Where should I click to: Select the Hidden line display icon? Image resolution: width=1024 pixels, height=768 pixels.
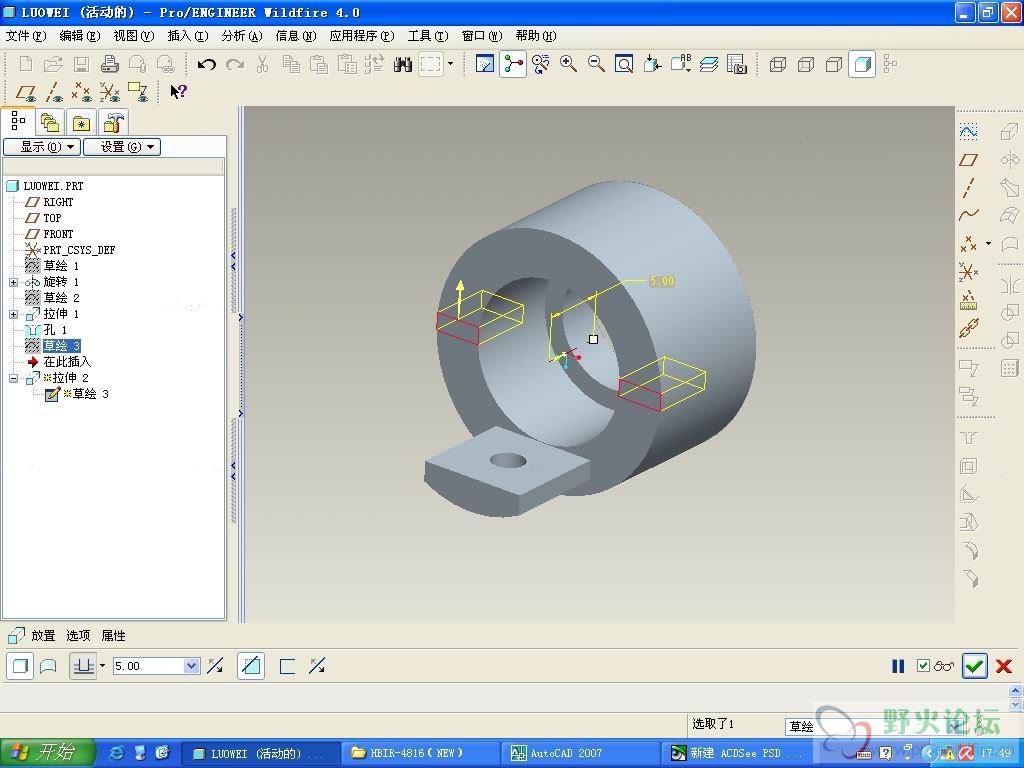pos(805,64)
